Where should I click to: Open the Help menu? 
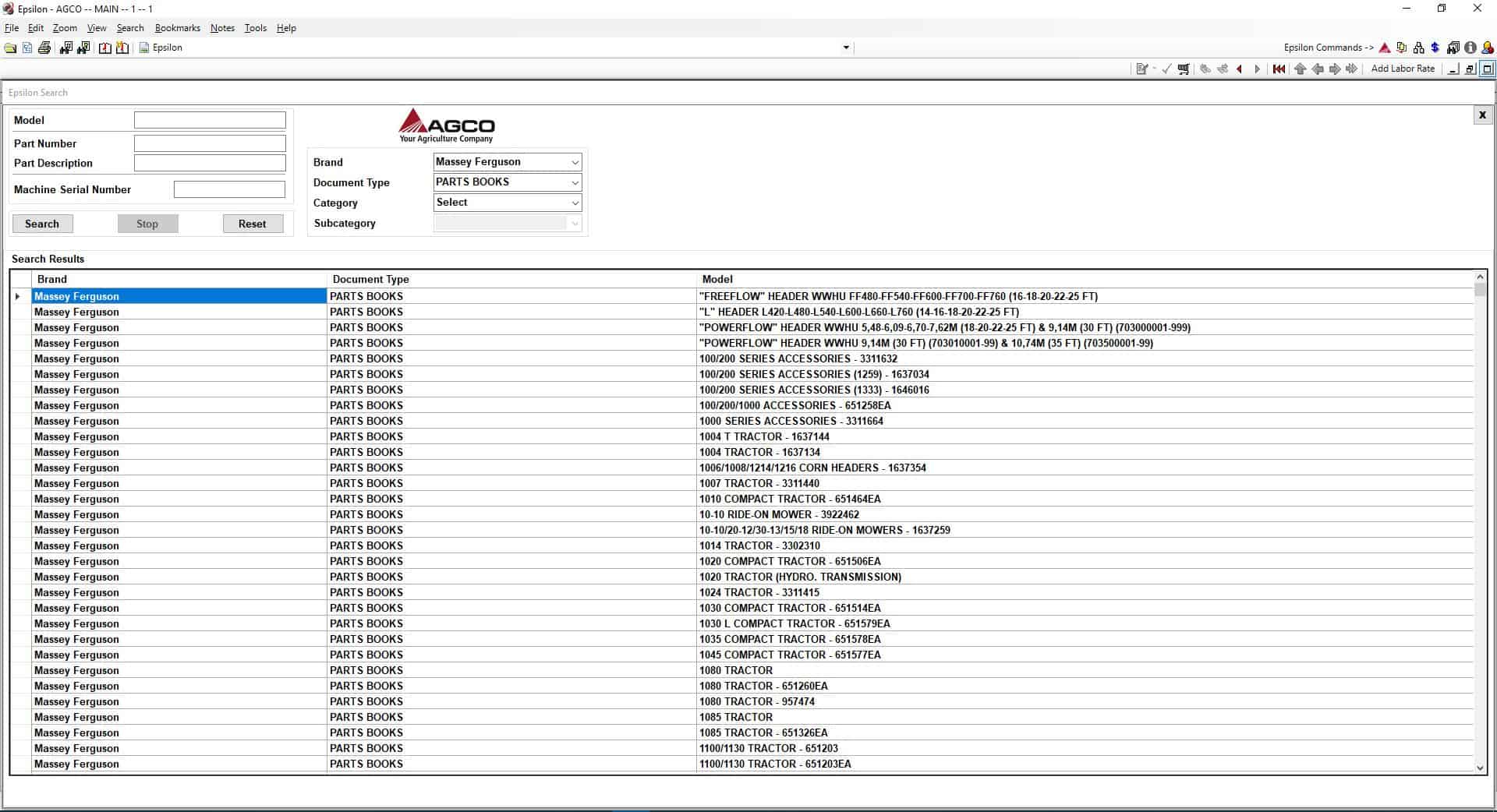tap(286, 28)
